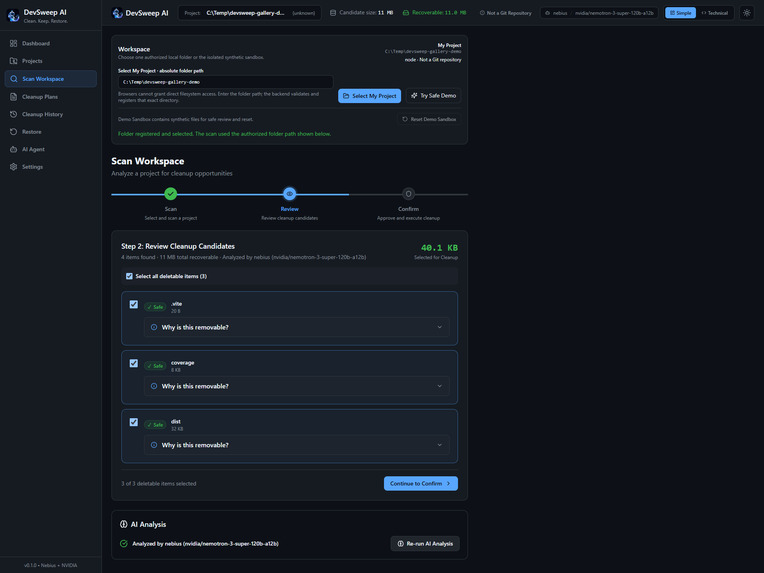
Task: Click the Confirm step circle
Action: click(408, 194)
